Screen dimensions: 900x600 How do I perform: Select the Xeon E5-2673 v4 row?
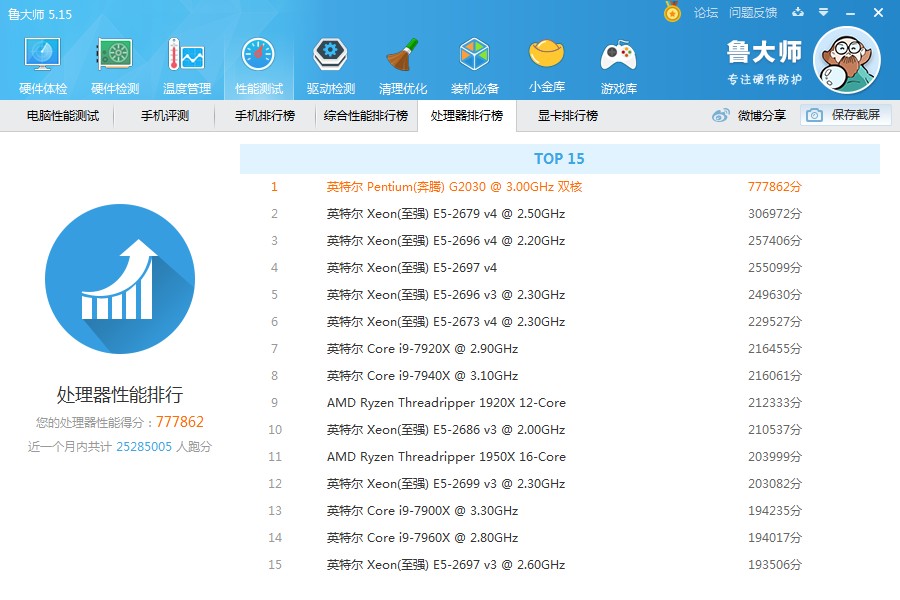560,322
